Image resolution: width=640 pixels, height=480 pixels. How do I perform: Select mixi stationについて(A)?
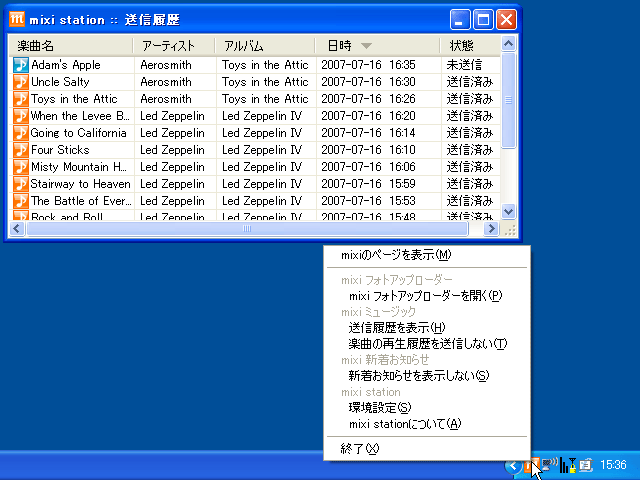point(427,424)
